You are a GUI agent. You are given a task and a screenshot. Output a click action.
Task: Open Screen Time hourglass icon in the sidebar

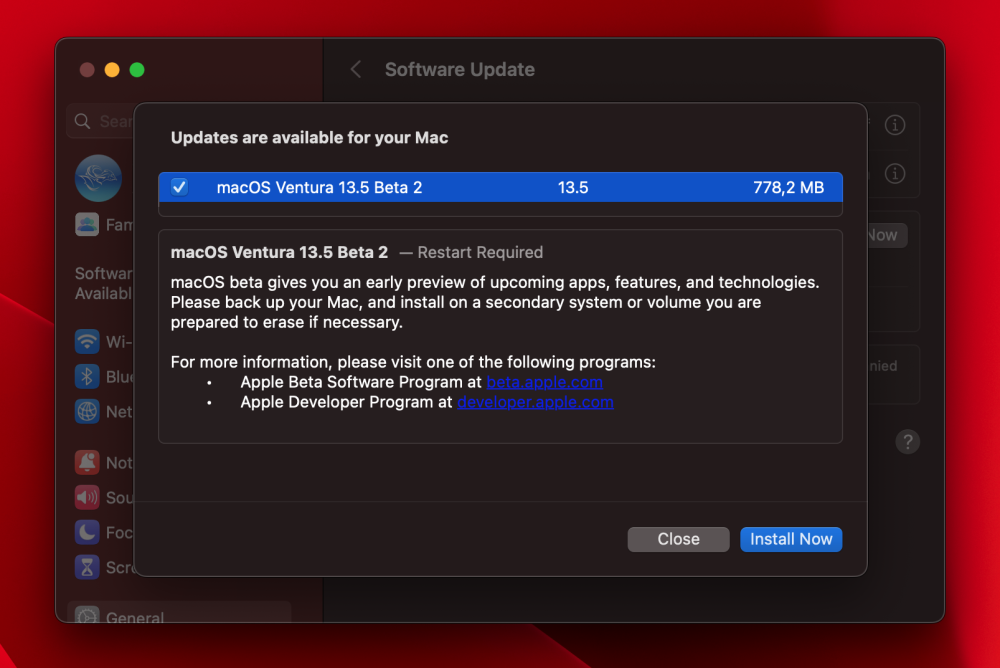pos(87,567)
